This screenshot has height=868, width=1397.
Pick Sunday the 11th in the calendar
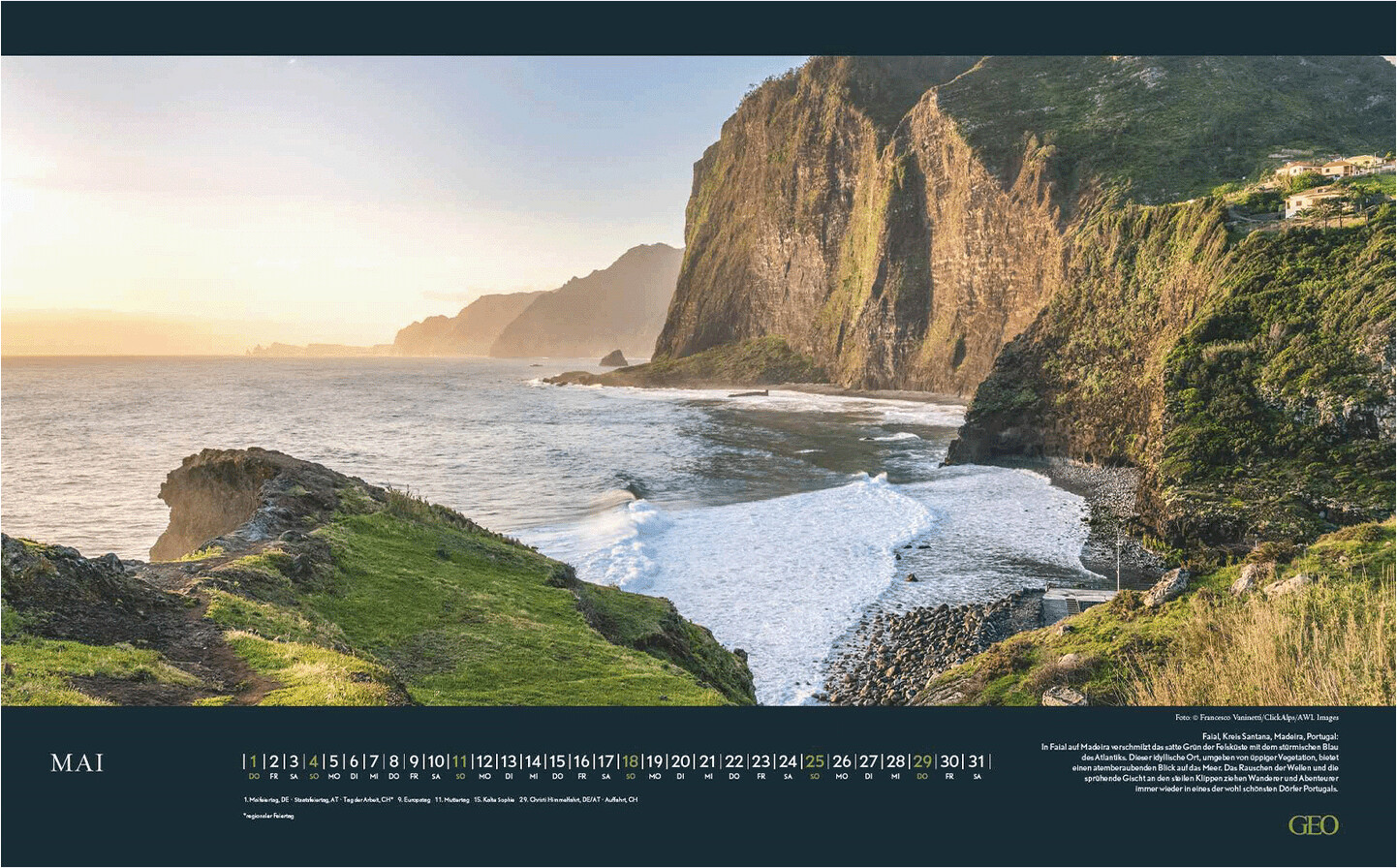pyautogui.click(x=459, y=762)
